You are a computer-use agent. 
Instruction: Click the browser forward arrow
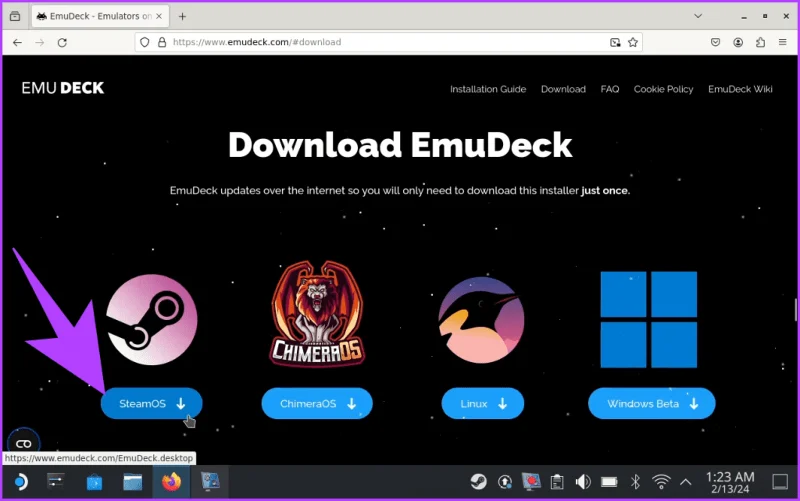[x=40, y=42]
